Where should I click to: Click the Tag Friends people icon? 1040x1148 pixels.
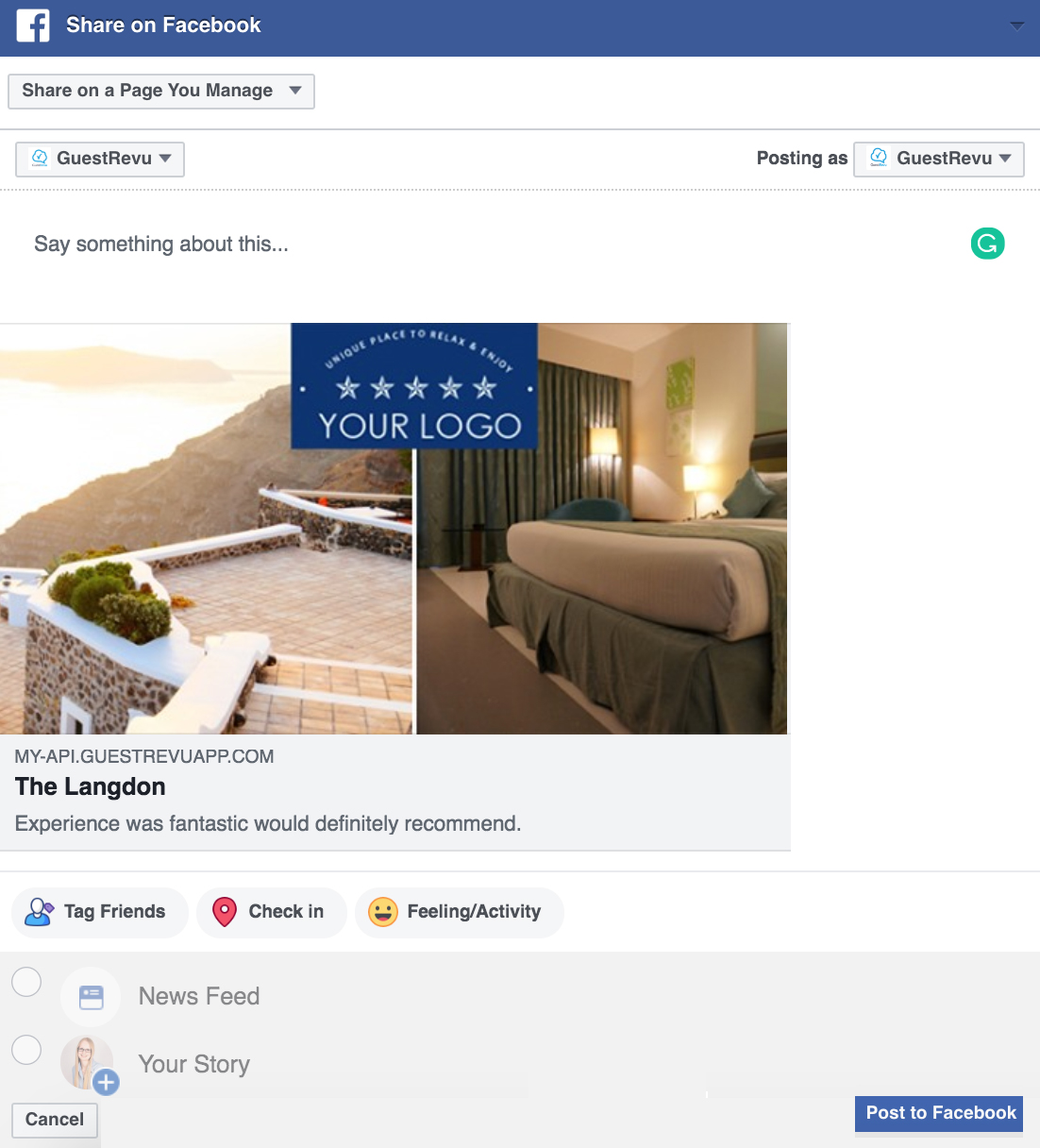click(39, 912)
